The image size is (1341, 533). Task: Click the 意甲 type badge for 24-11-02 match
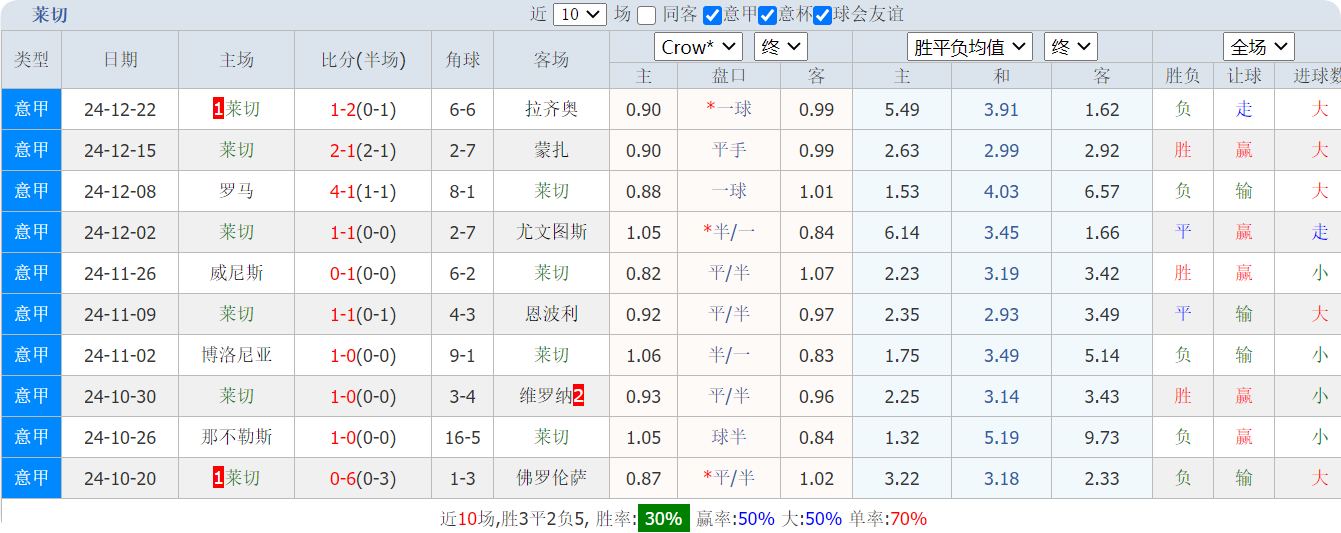coord(31,355)
